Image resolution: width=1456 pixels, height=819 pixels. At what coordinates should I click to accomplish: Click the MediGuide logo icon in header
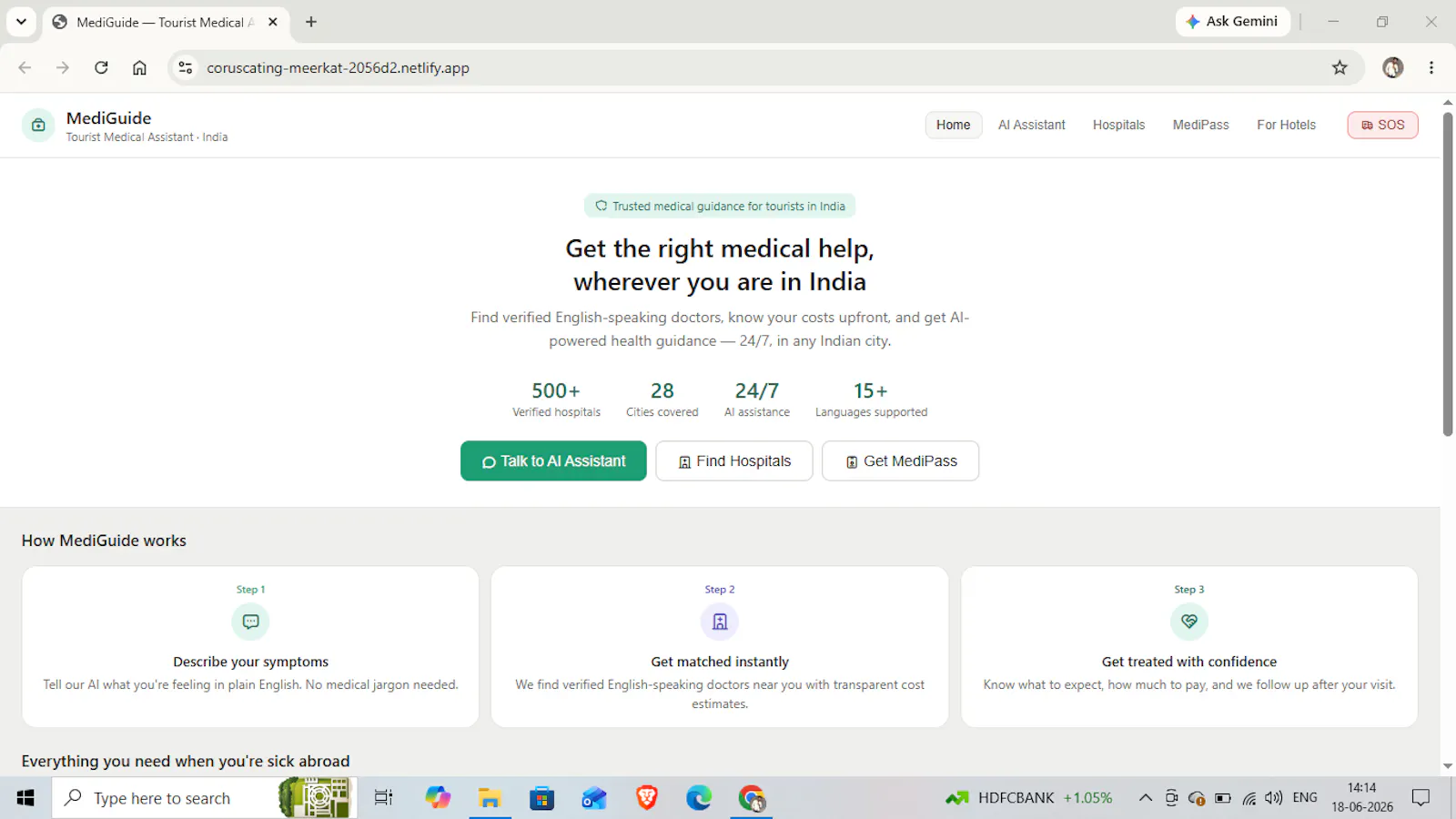[x=38, y=126]
